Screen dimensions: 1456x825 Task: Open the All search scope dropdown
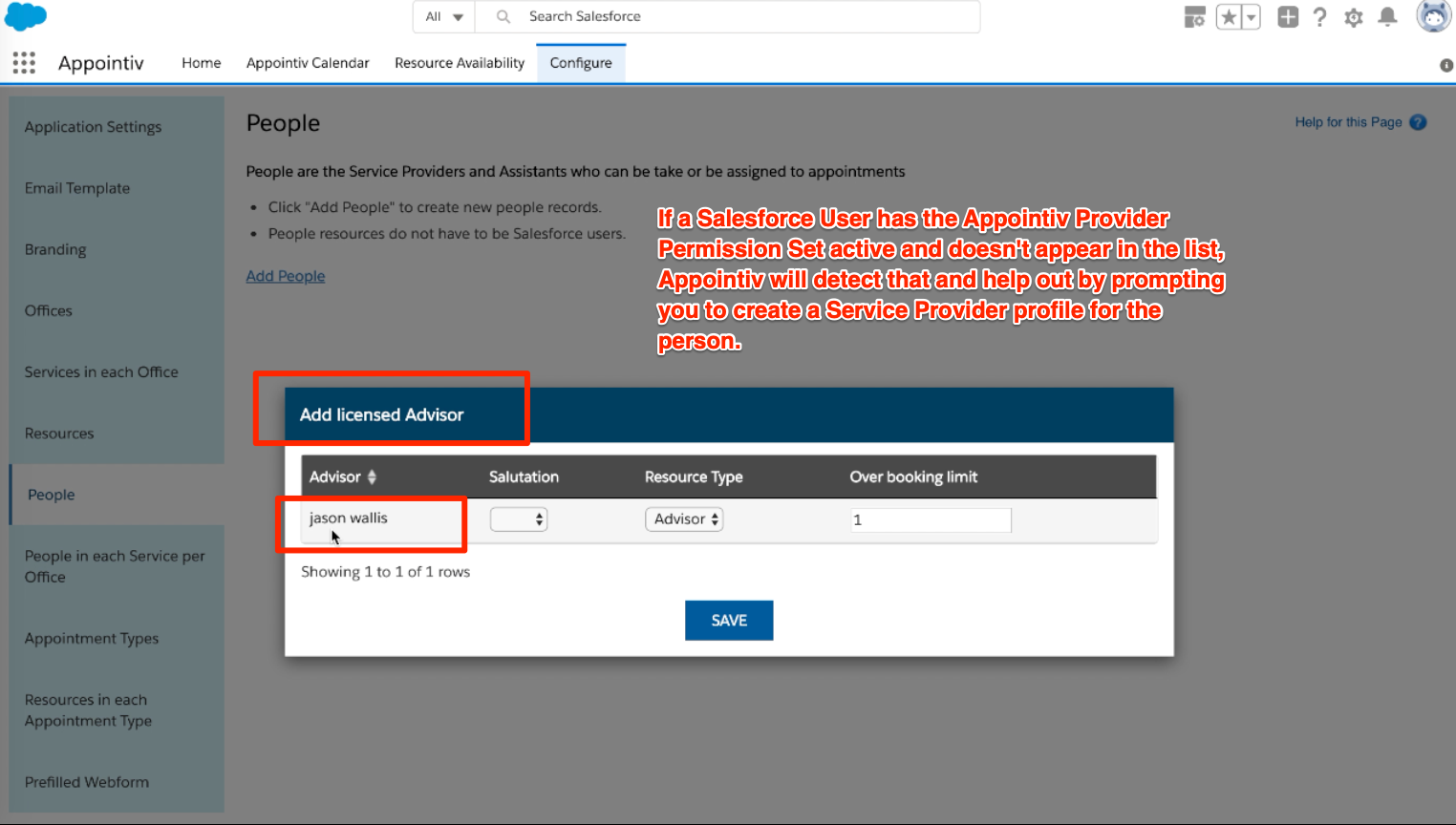tap(444, 16)
